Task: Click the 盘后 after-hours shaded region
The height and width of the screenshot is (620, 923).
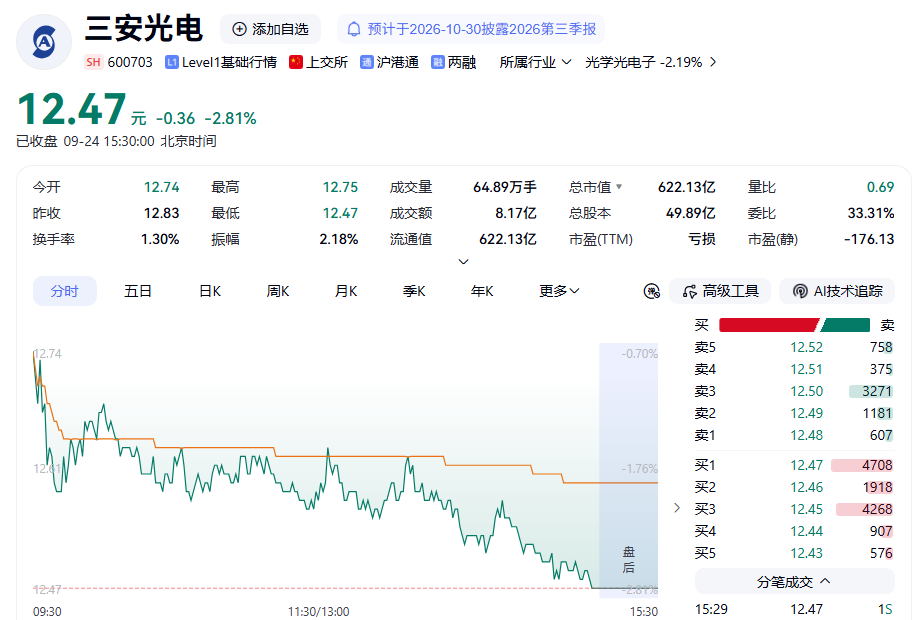Action: (x=628, y=470)
